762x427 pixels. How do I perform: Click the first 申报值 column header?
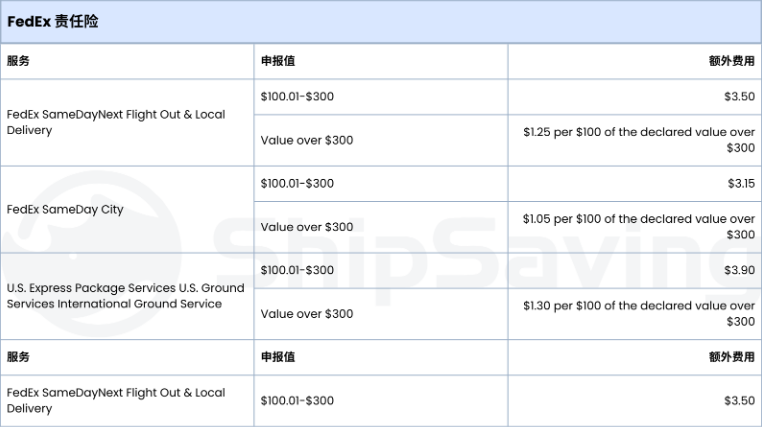click(x=278, y=61)
